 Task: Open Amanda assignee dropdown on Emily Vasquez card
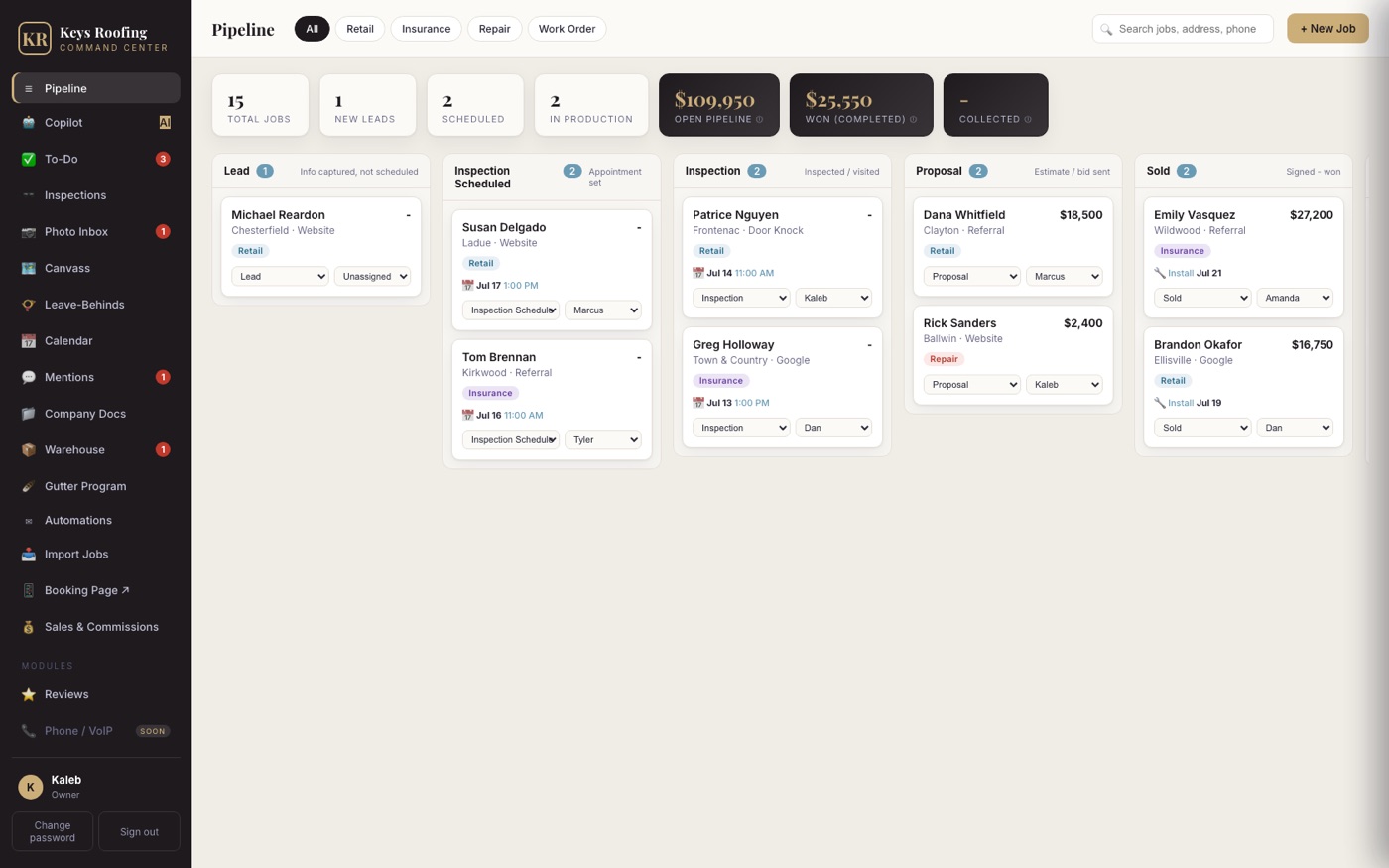point(1295,298)
